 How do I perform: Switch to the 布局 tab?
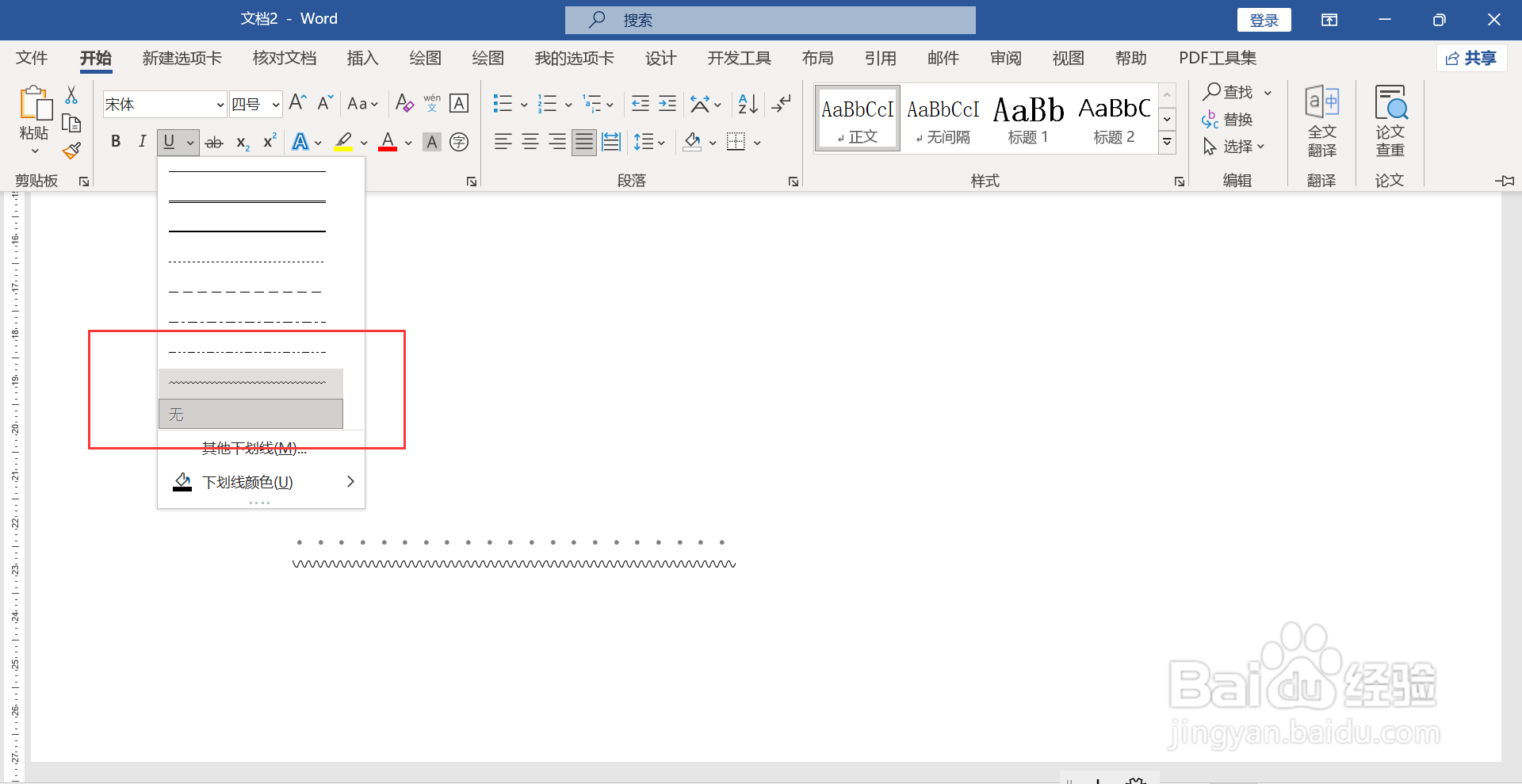point(817,58)
